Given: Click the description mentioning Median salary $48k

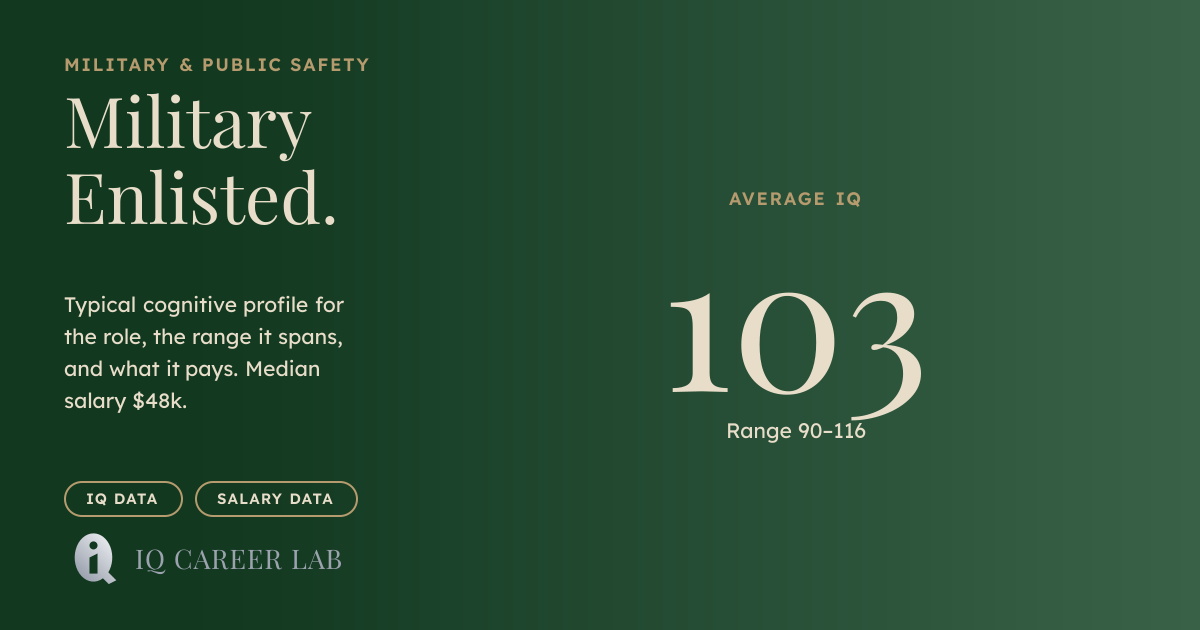Looking at the screenshot, I should pyautogui.click(x=204, y=353).
